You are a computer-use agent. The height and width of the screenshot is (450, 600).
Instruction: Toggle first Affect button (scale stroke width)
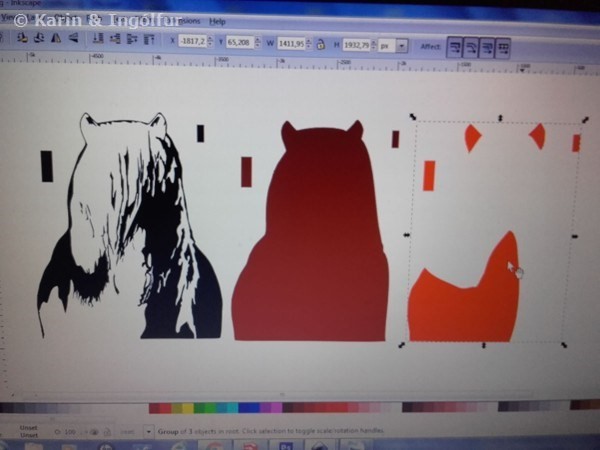pos(455,47)
